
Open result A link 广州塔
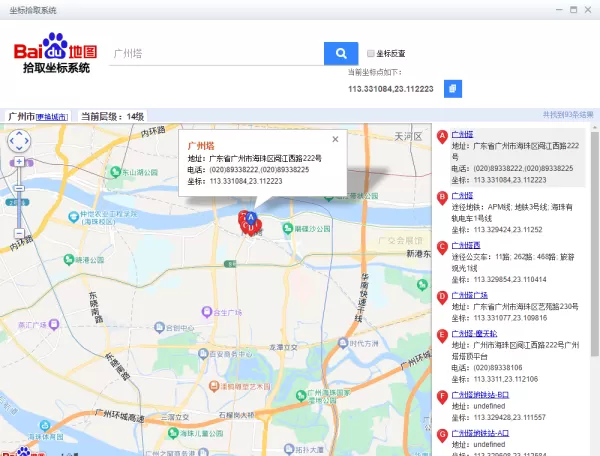462,134
